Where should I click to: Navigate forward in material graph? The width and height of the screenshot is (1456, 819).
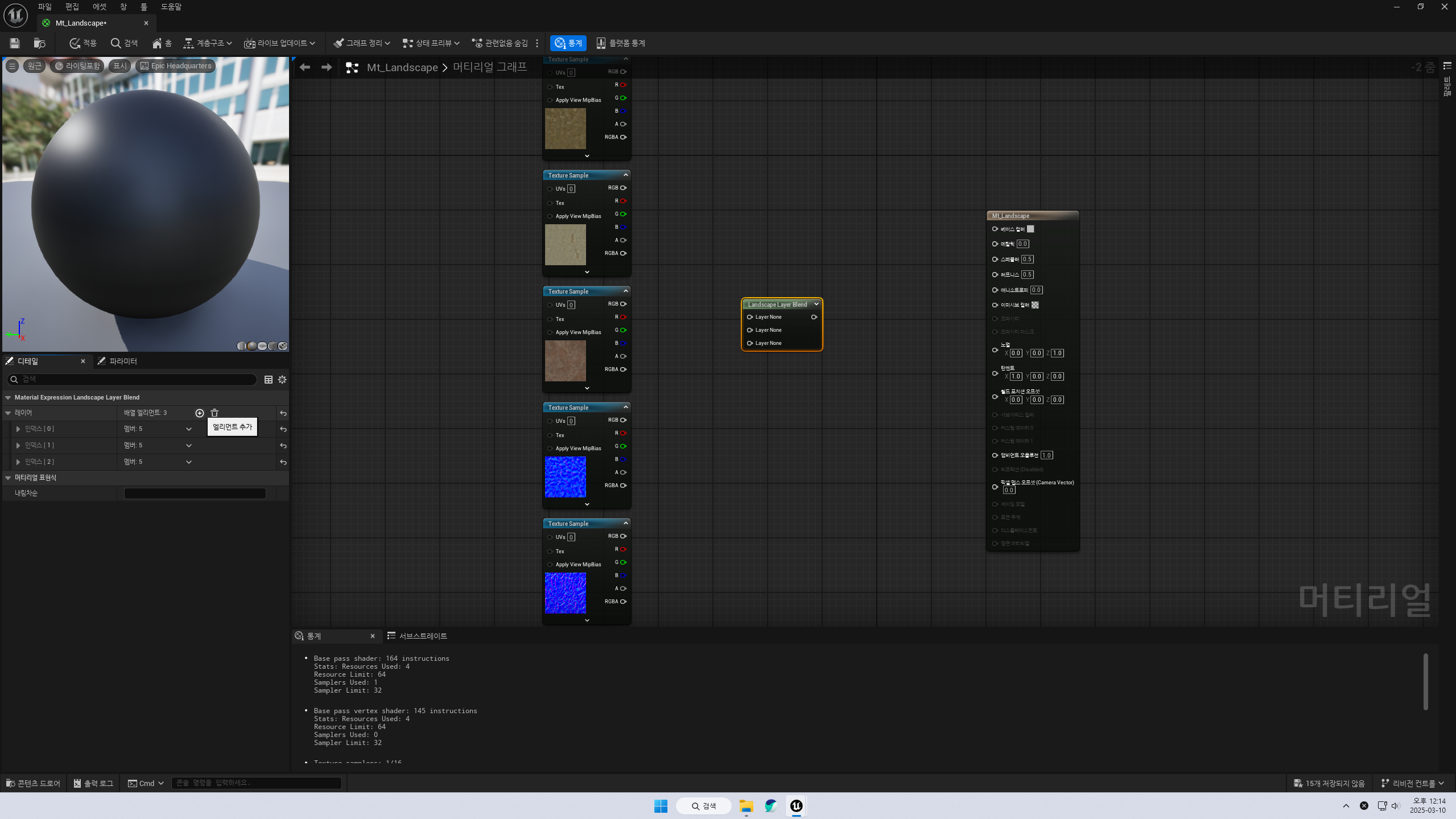pyautogui.click(x=327, y=67)
